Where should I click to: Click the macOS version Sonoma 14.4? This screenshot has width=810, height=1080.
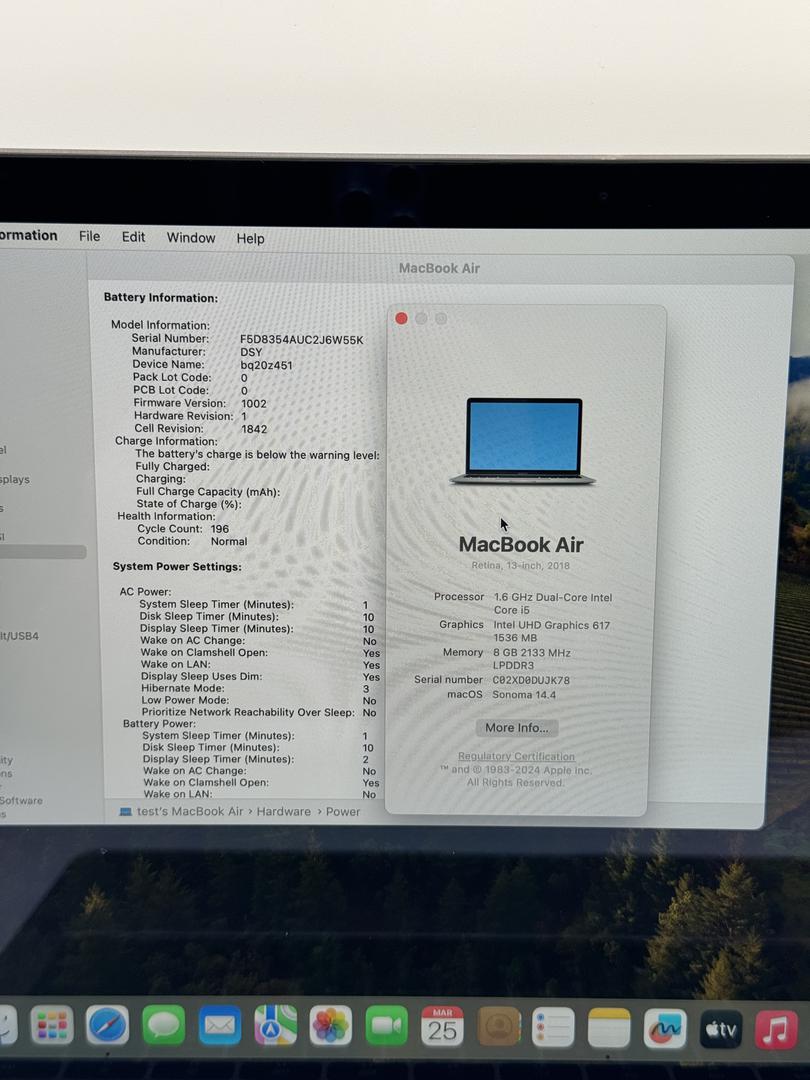(x=524, y=695)
